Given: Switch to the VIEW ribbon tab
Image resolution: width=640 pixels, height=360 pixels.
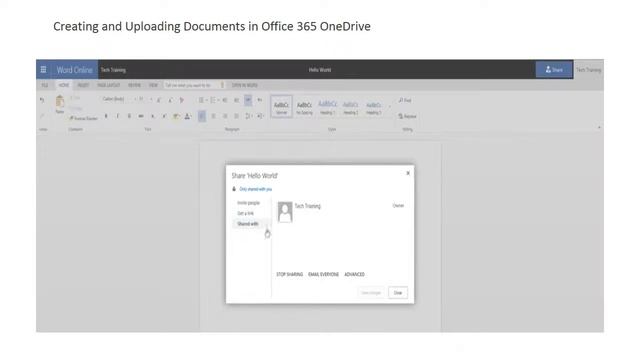Looking at the screenshot, I should tap(153, 85).
